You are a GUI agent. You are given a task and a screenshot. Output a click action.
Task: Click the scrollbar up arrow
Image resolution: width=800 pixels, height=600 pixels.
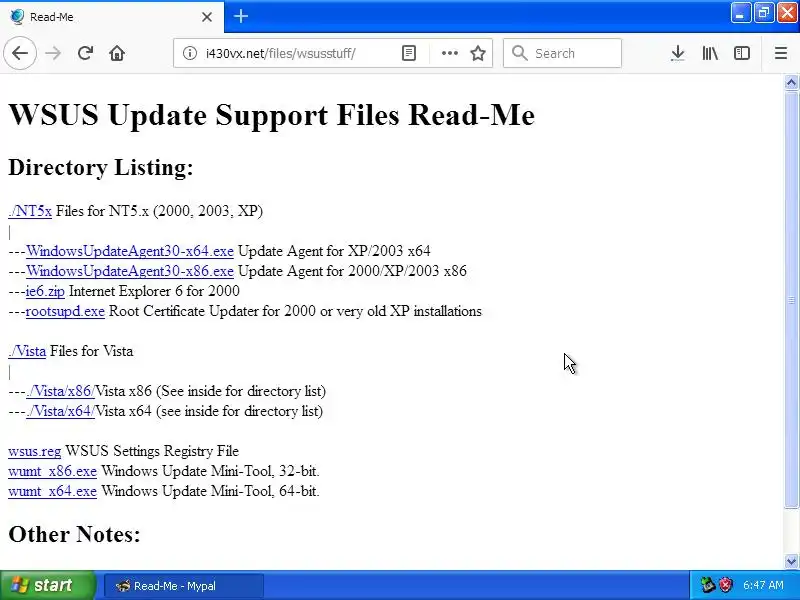click(x=791, y=82)
